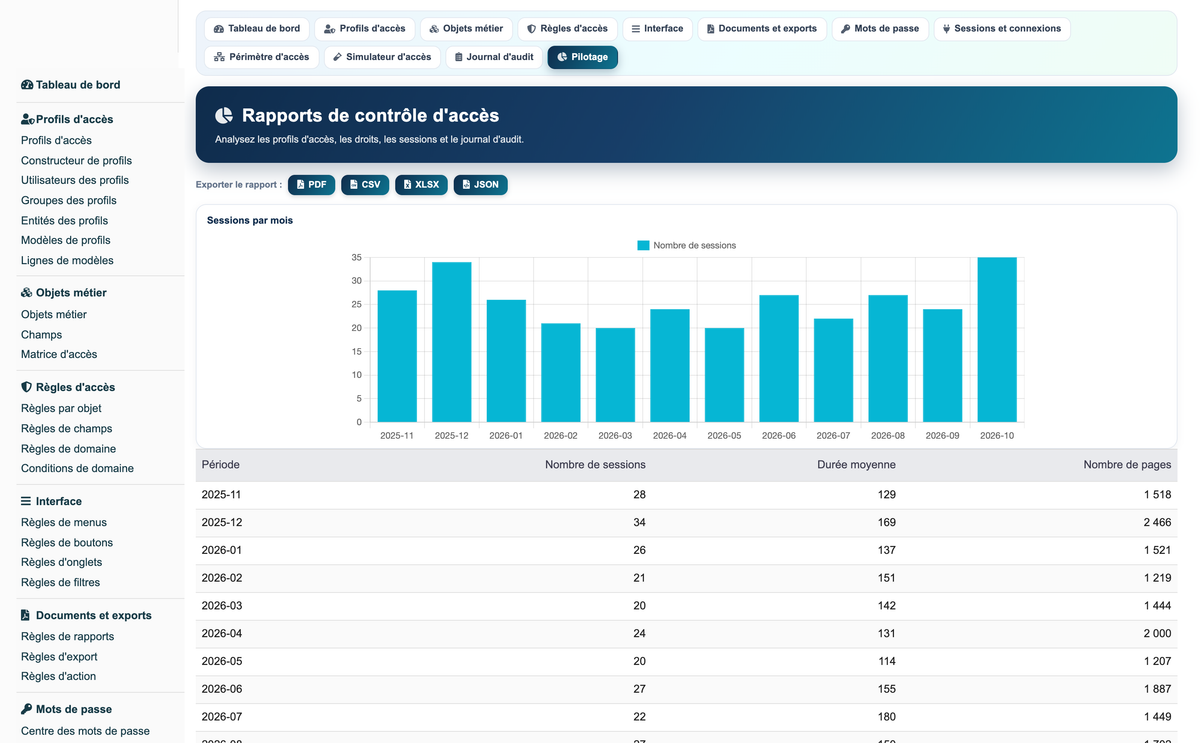
Task: Toggle the Nombre de sessions legend color swatch
Action: 643,245
